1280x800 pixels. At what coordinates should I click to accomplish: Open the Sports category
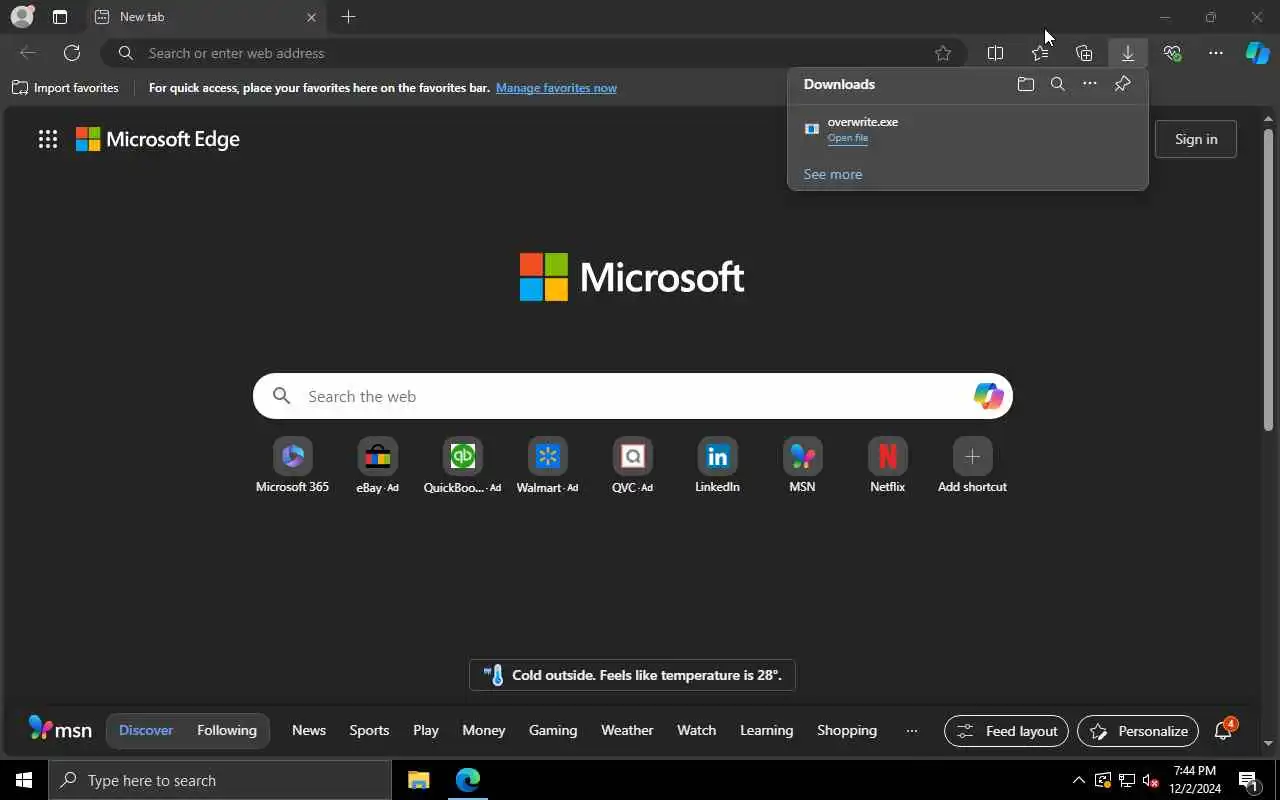click(369, 730)
